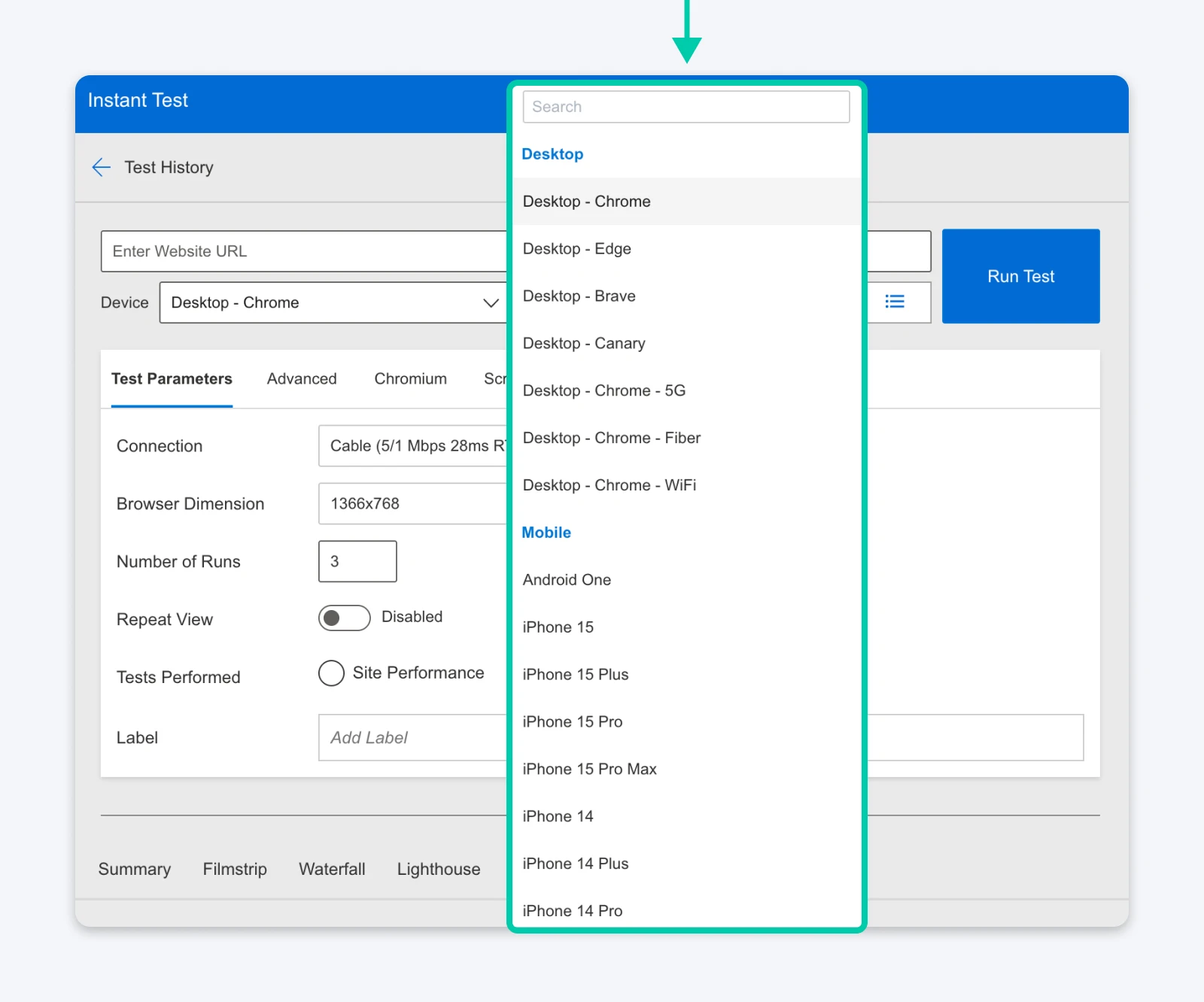Open the Connection speed dropdown
This screenshot has width=1204, height=1002.
414,445
